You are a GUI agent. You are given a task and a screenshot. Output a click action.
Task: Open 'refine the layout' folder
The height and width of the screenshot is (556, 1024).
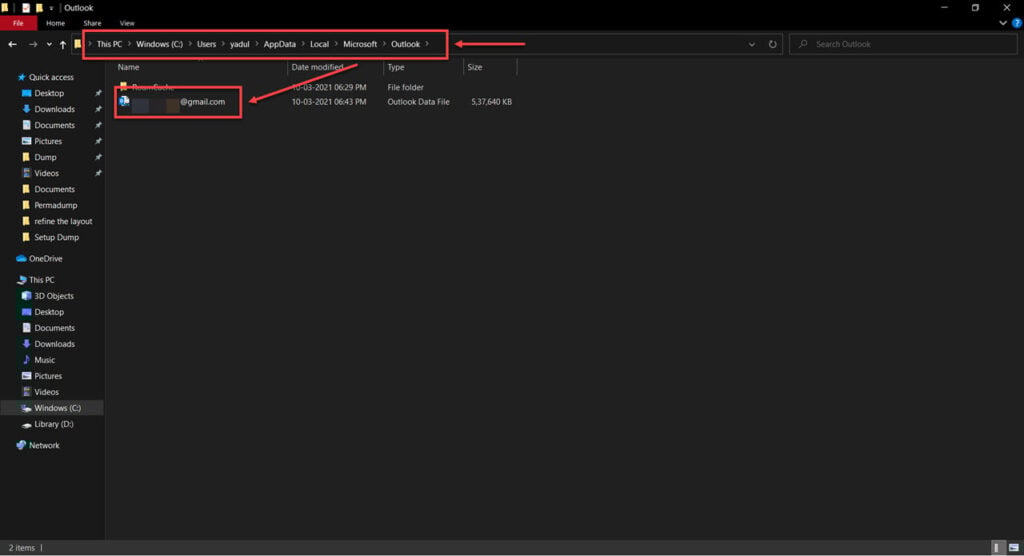(x=63, y=221)
